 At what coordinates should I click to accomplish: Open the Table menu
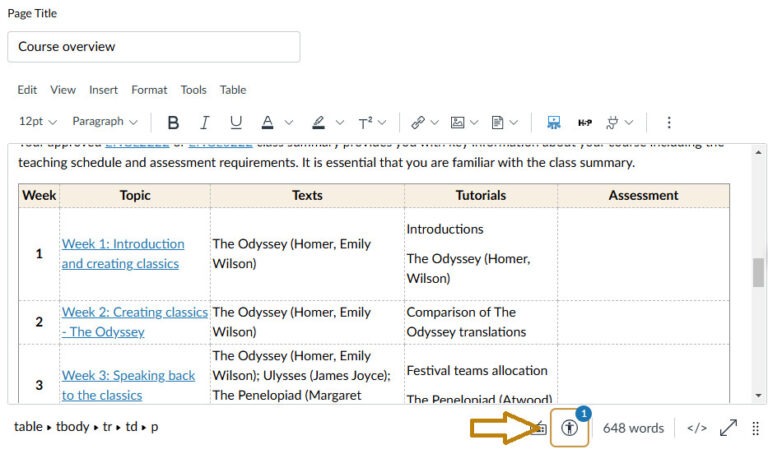tap(233, 90)
